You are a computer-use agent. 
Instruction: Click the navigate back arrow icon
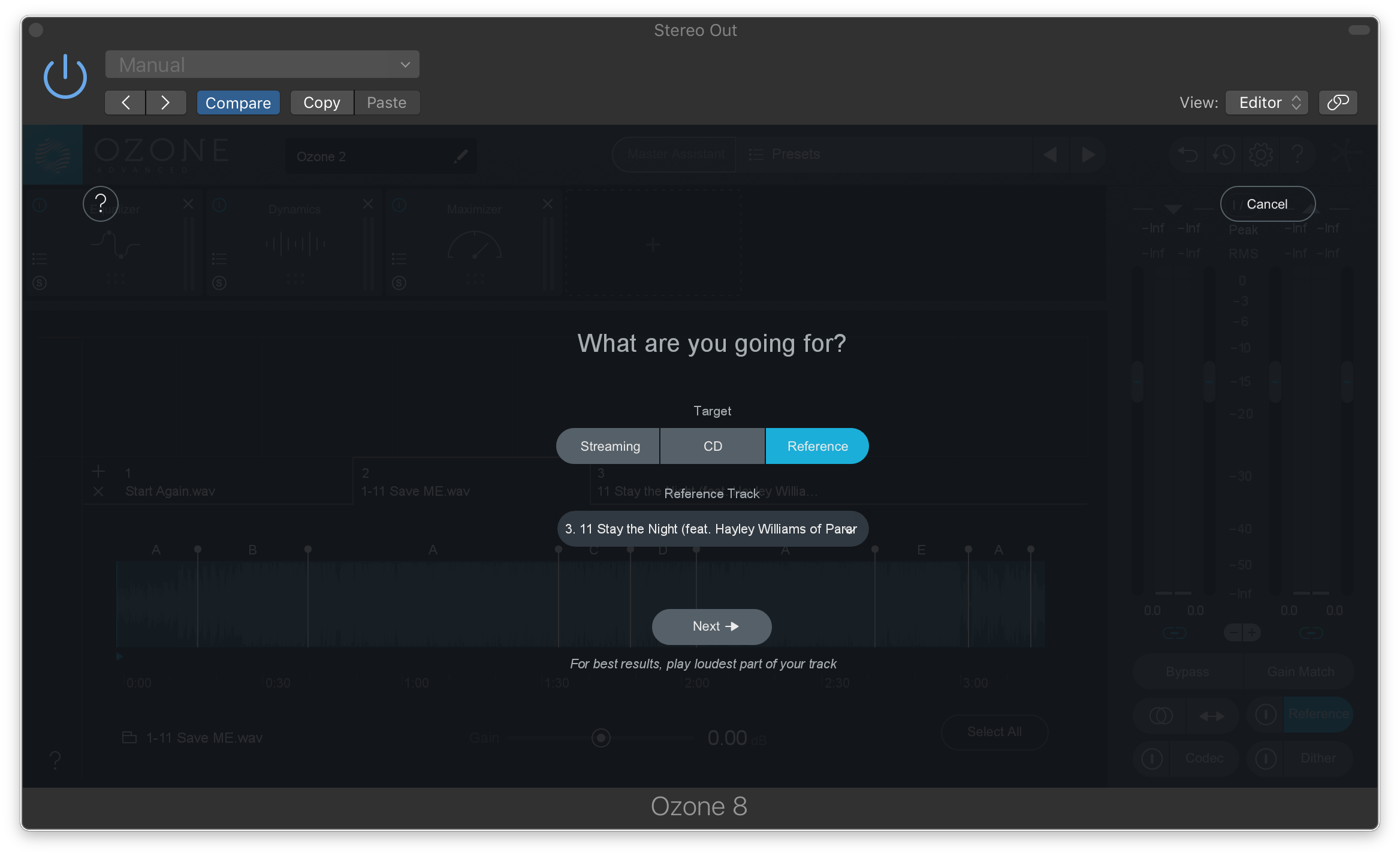[126, 102]
